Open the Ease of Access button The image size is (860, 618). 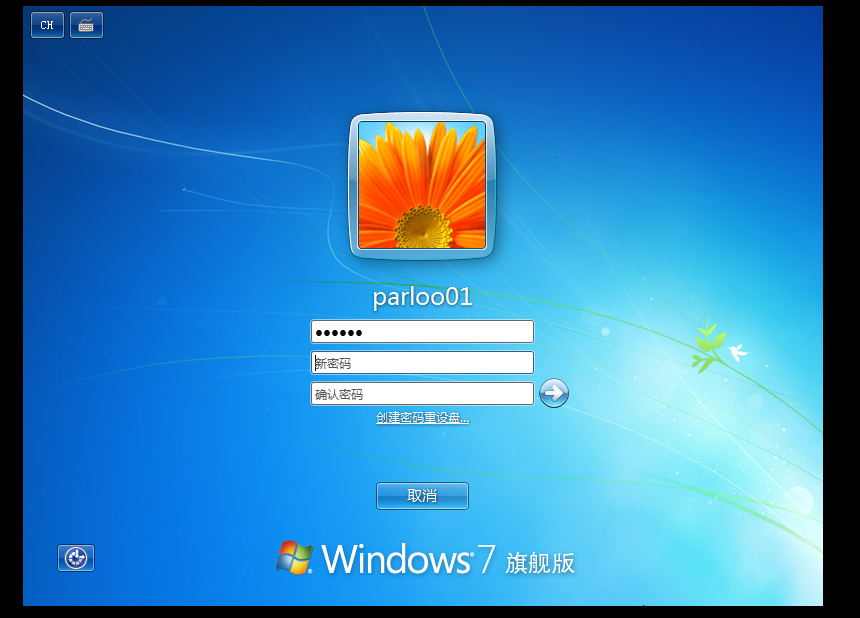pos(76,558)
